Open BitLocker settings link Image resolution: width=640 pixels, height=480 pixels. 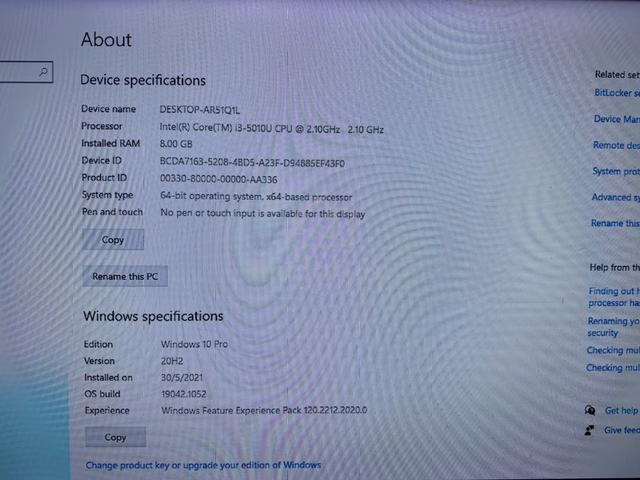[617, 93]
